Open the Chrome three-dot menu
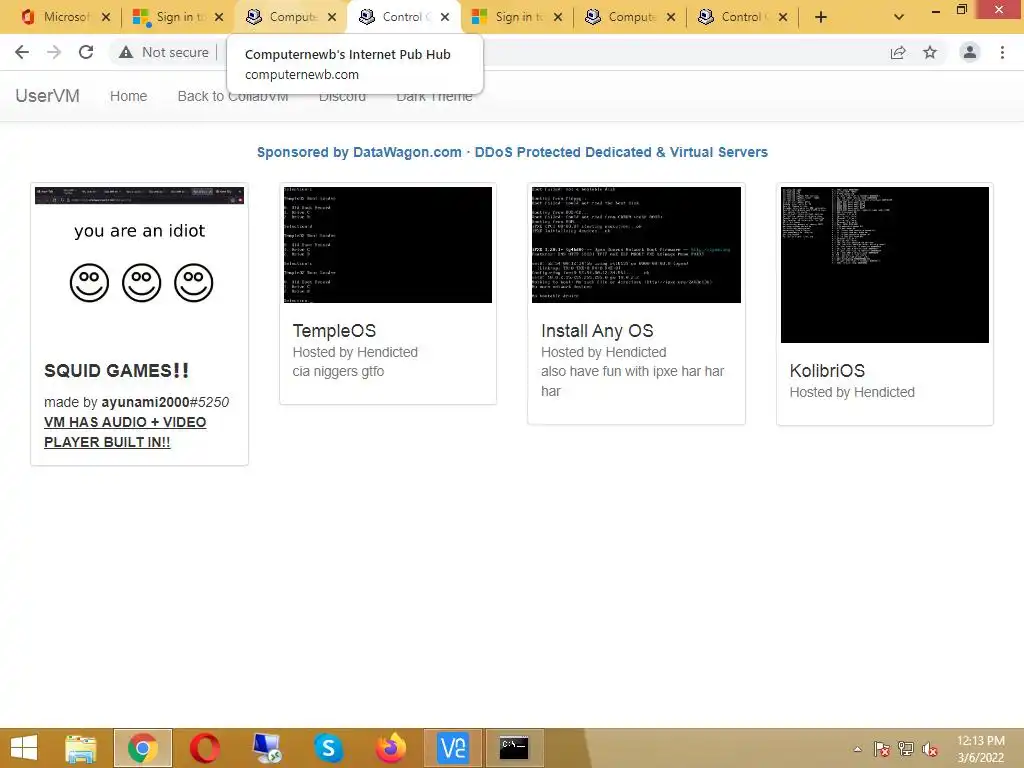The image size is (1024, 768). click(x=1002, y=52)
